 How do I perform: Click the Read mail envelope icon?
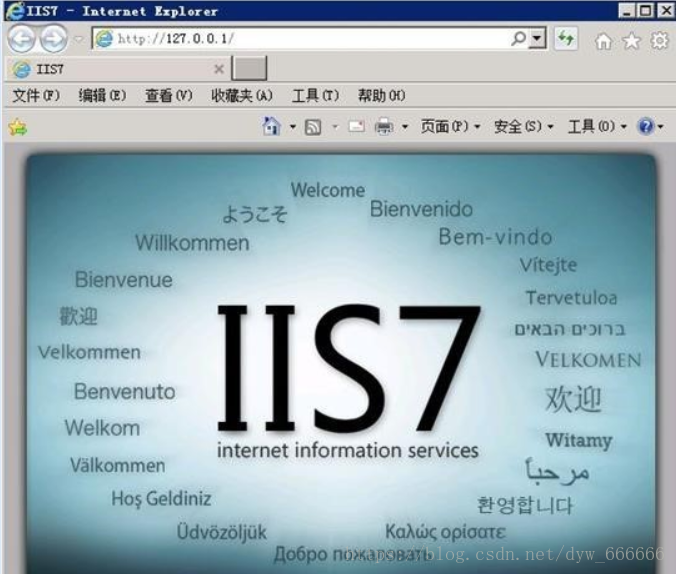(x=357, y=127)
